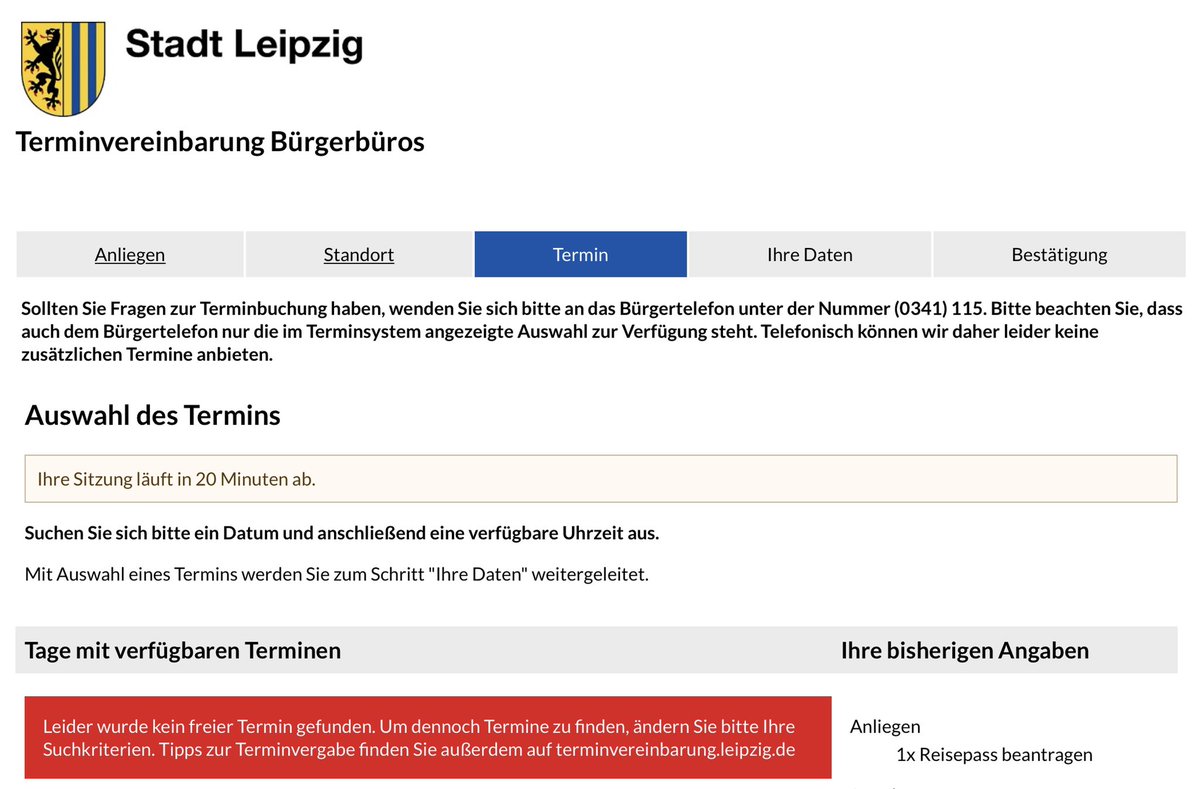Click the 'Mit Auswahl eines Termins' note
This screenshot has width=1200, height=789.
[x=337, y=575]
